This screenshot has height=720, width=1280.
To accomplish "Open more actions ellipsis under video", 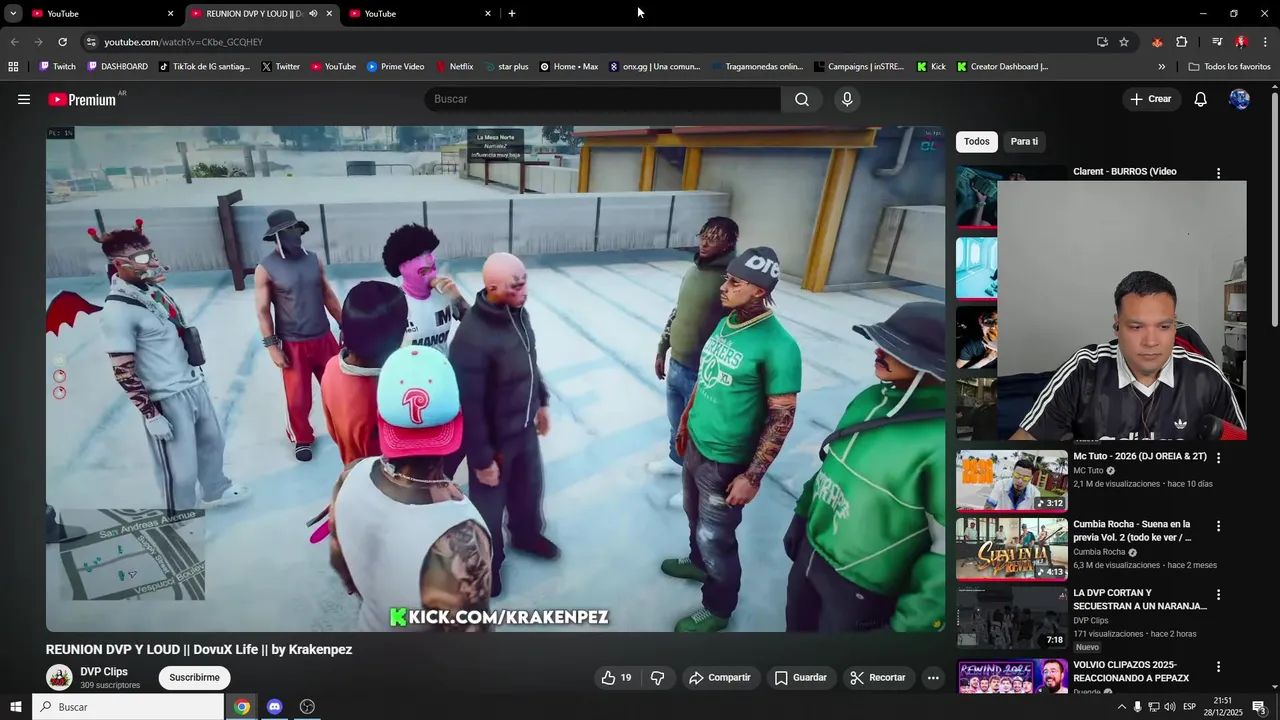I will click(x=933, y=678).
